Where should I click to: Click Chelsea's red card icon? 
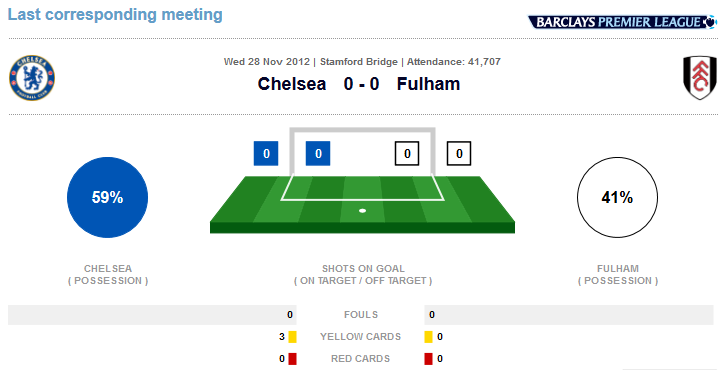pos(292,359)
